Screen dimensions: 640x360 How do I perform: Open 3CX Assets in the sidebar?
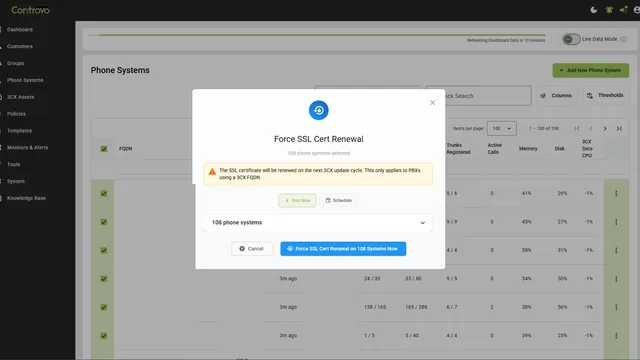[x=20, y=97]
